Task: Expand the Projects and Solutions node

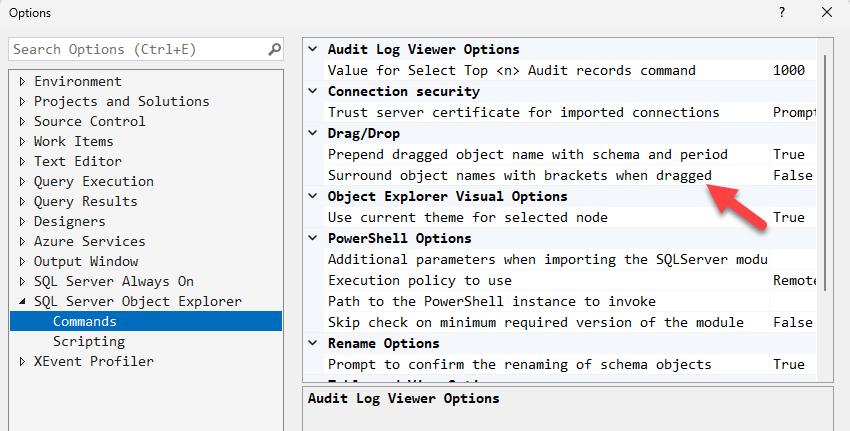Action: pos(22,101)
